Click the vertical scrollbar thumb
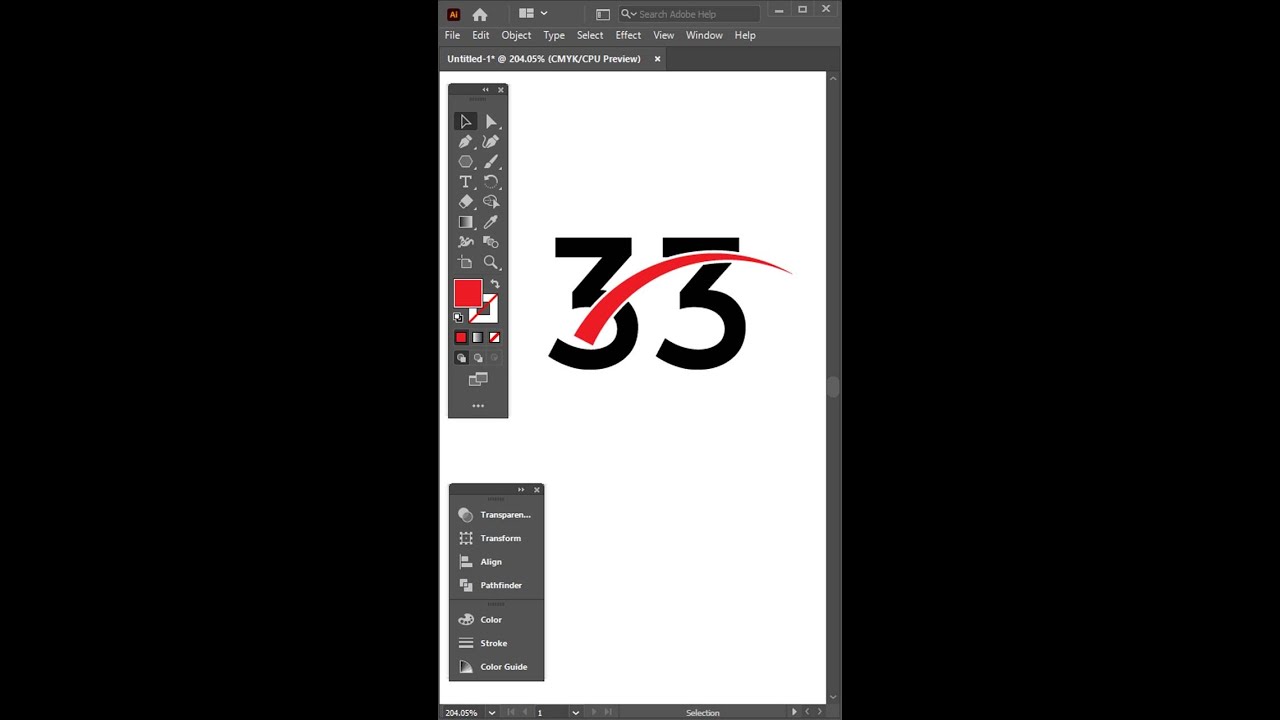This screenshot has height=720, width=1280. [x=833, y=387]
